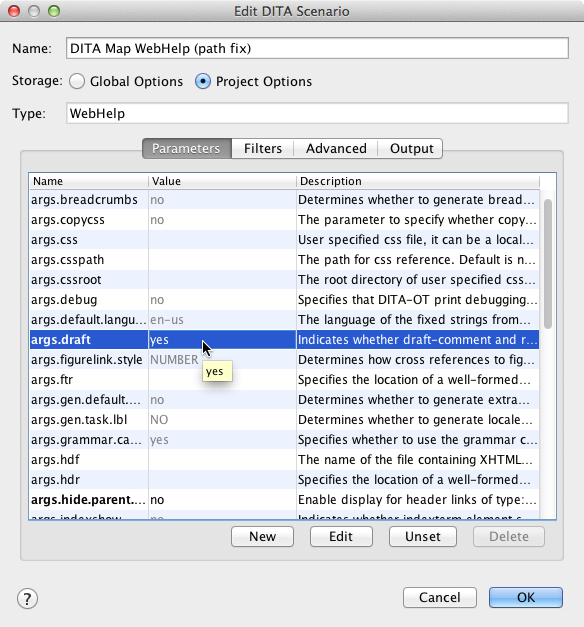584x627 pixels.
Task: Click the NUMBER value of args.figurelink.style
Action: (174, 359)
